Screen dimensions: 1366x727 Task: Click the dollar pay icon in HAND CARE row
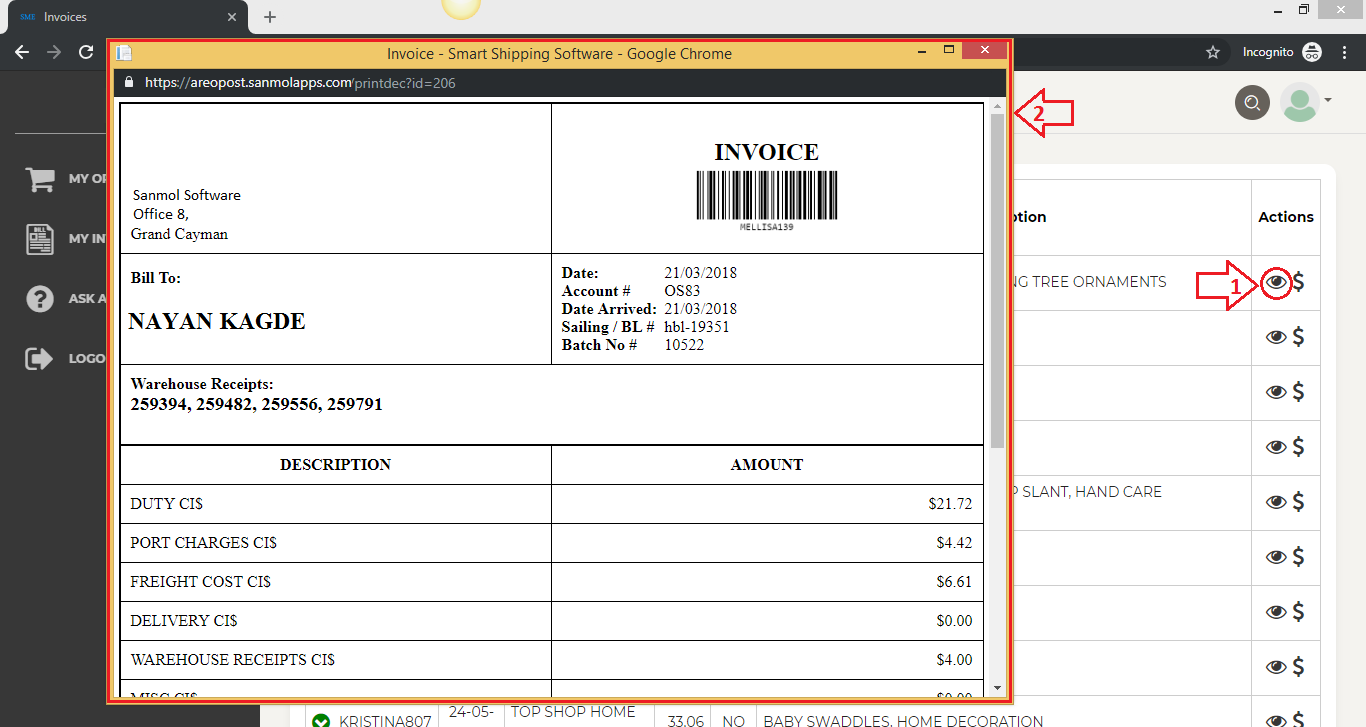click(1298, 501)
